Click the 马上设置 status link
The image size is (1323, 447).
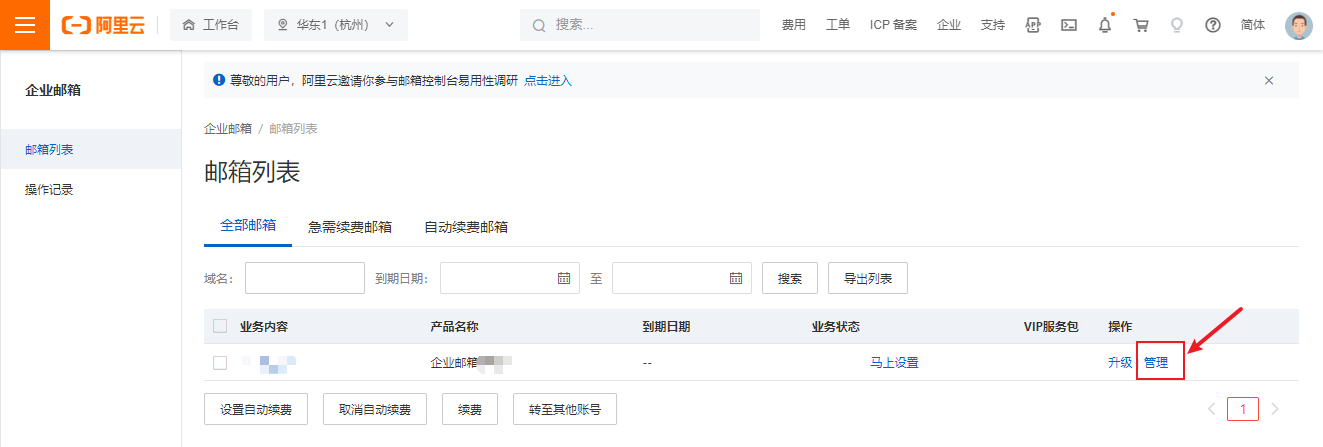(x=894, y=362)
